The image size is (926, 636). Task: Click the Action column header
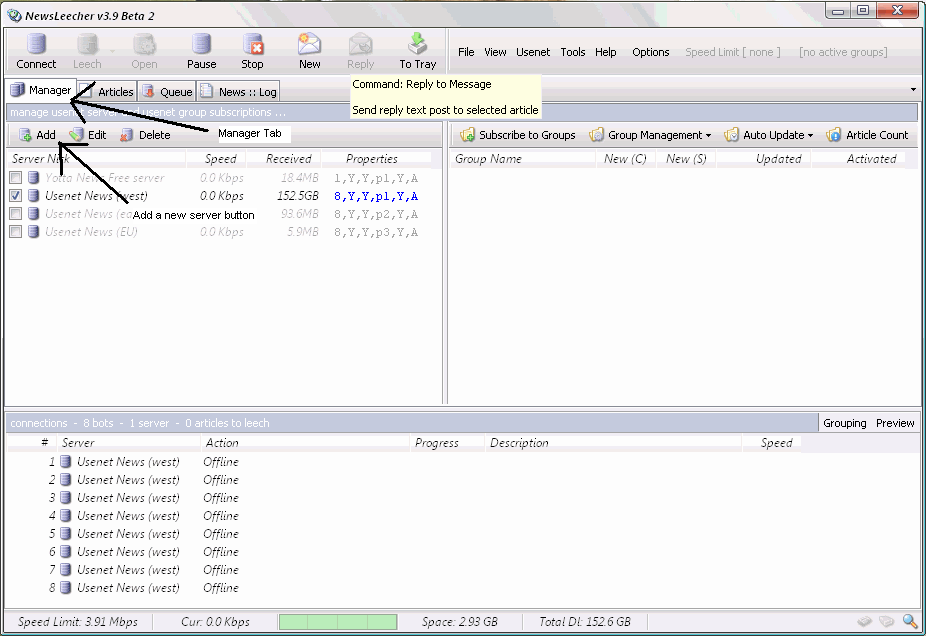coord(305,442)
